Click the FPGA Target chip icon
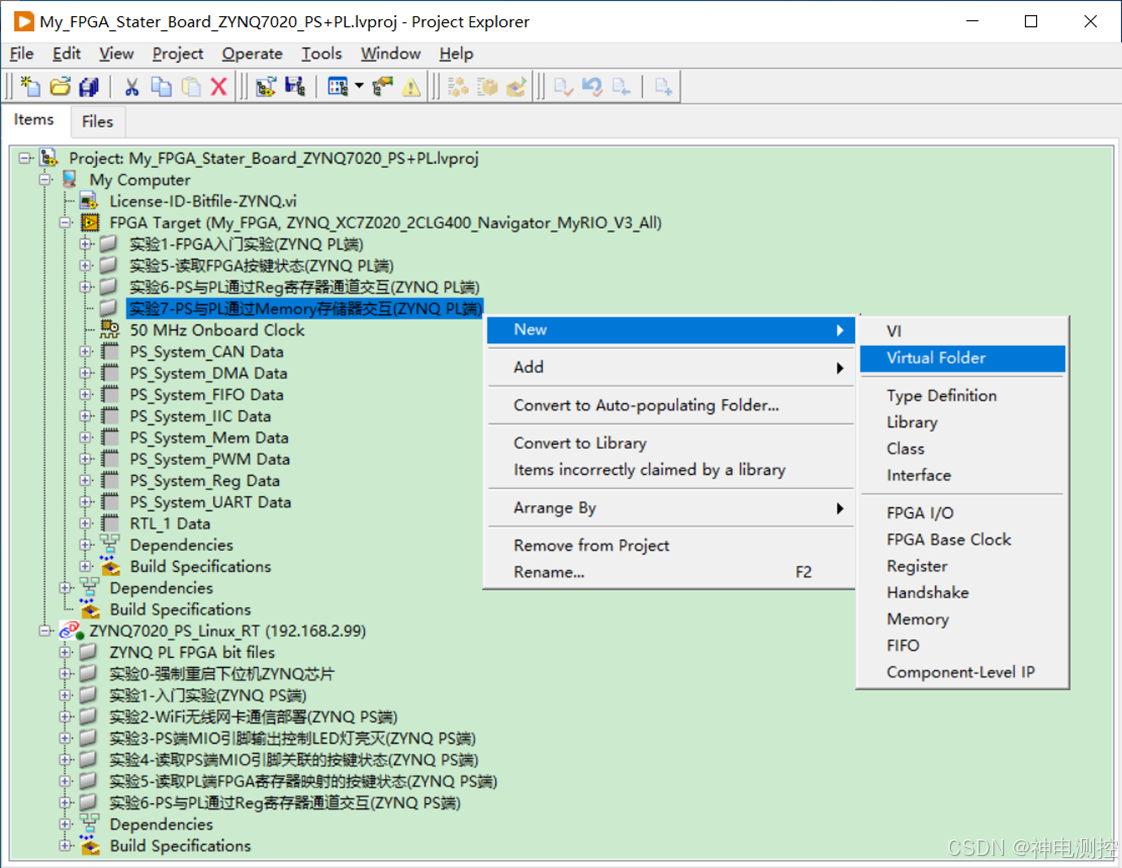The width and height of the screenshot is (1122, 868). [89, 223]
